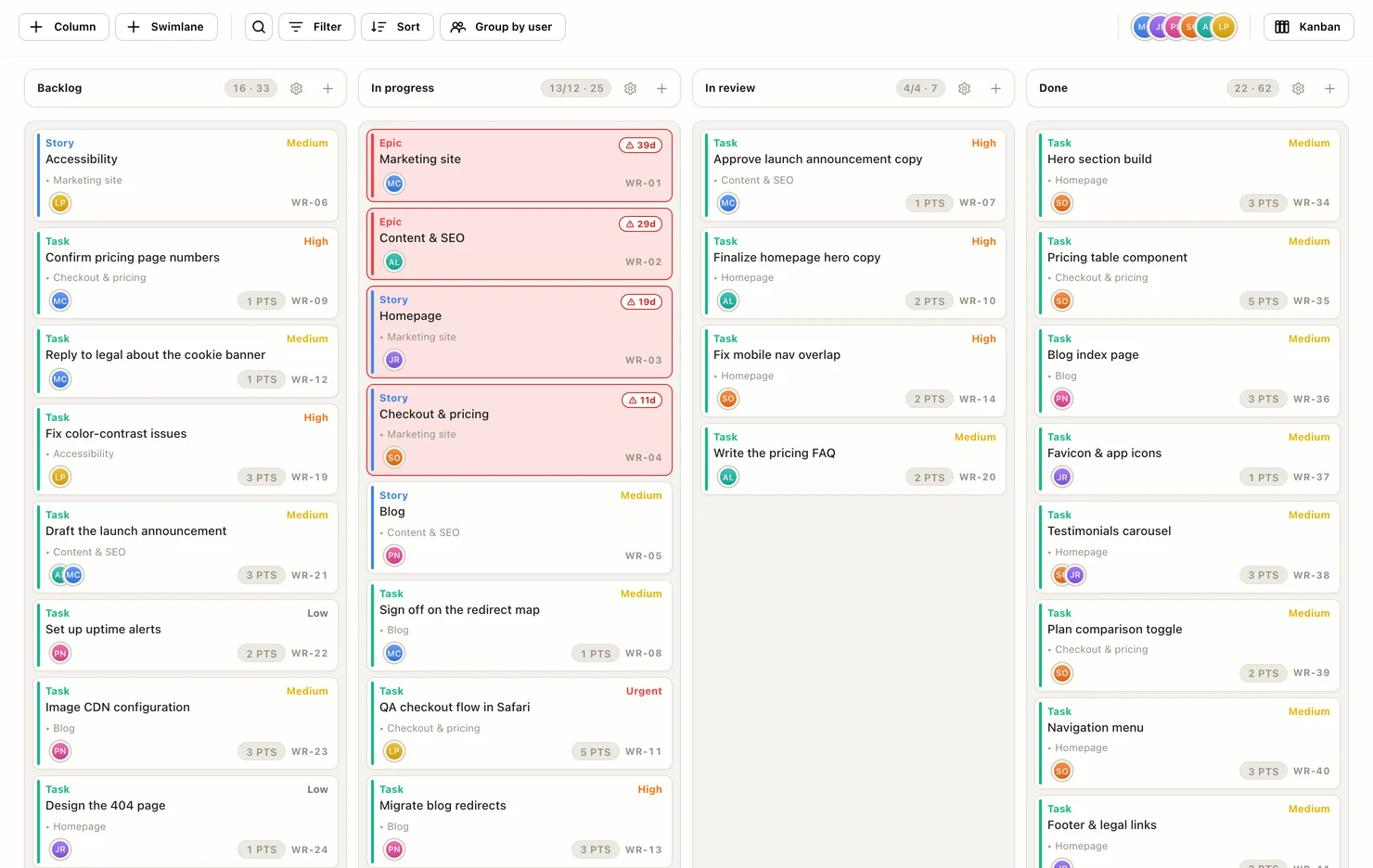Add card to Backlog with plus icon
The height and width of the screenshot is (868, 1373).
pos(327,88)
